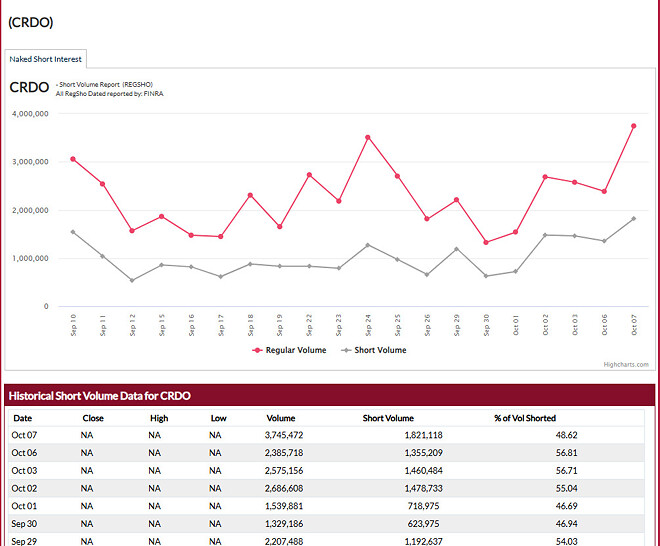This screenshot has height=546, width=660.
Task: Toggle the Regular Volume series in legend
Action: (289, 350)
